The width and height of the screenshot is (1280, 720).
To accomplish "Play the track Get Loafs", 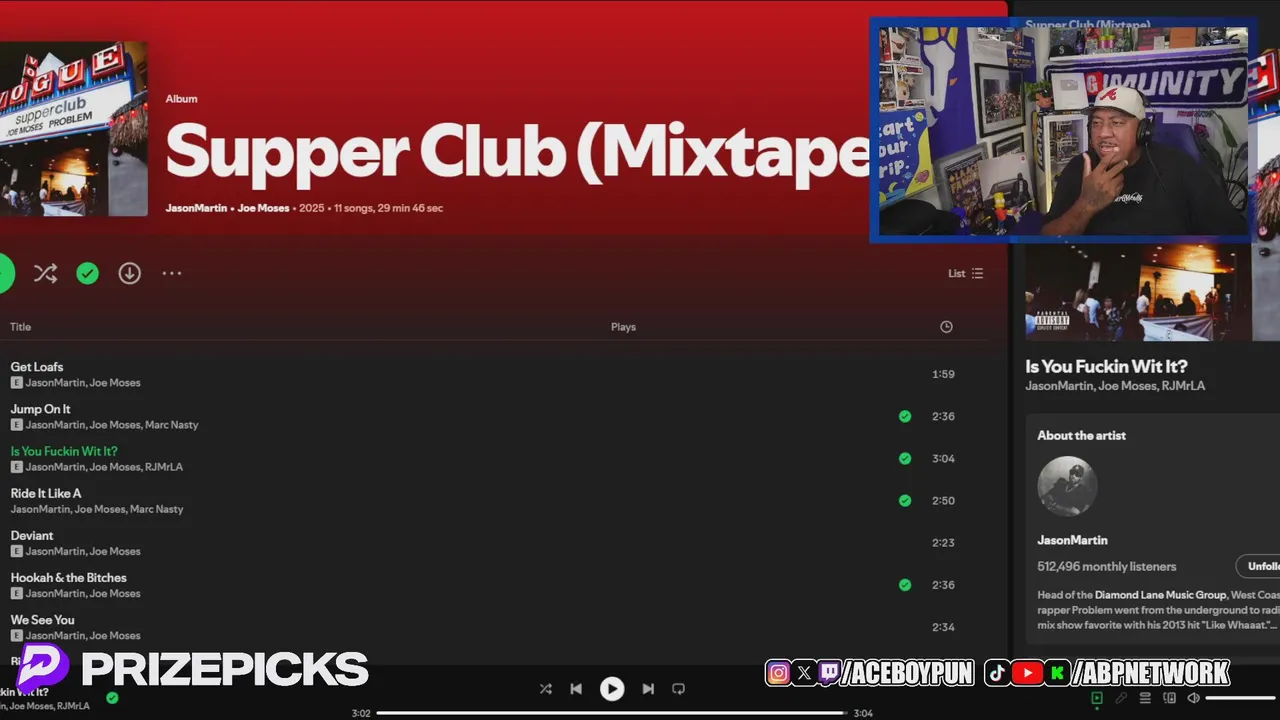I will pyautogui.click(x=37, y=367).
